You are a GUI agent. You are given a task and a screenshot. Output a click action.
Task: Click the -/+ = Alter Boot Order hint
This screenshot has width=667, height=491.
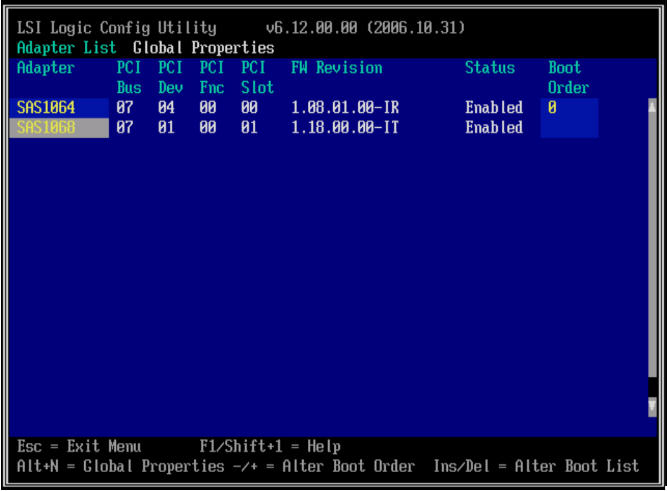click(x=324, y=467)
